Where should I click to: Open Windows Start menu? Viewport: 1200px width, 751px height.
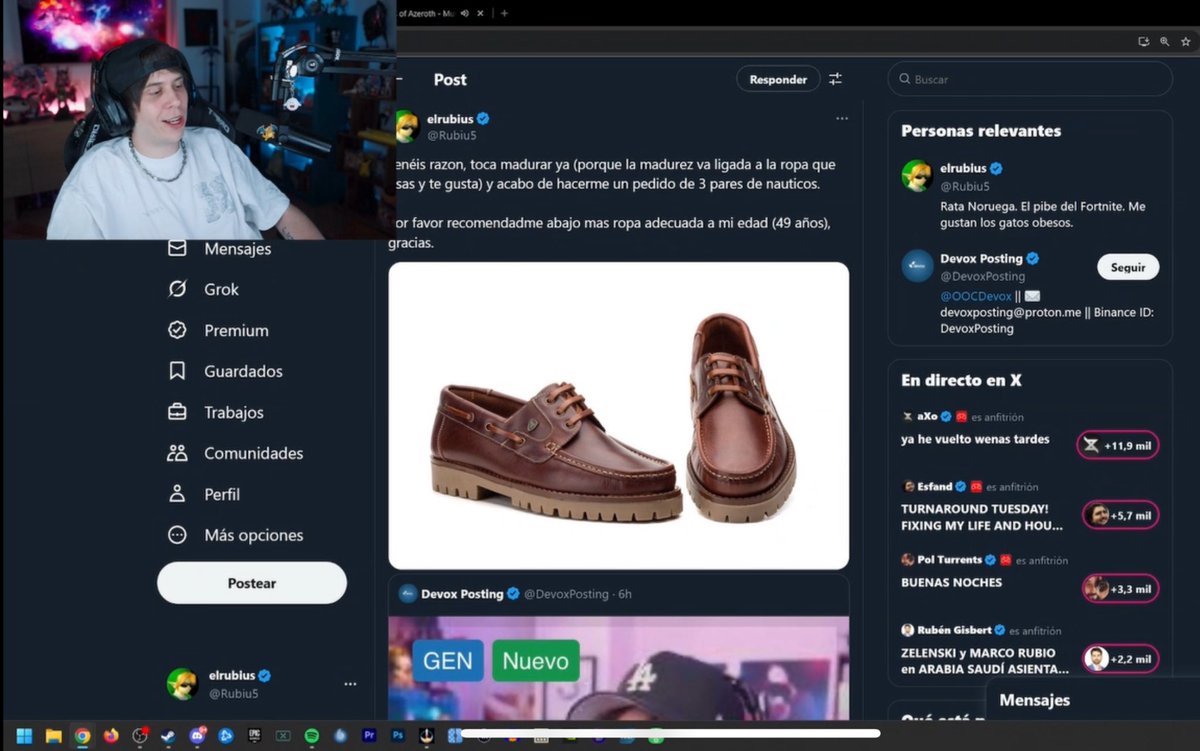pos(24,736)
